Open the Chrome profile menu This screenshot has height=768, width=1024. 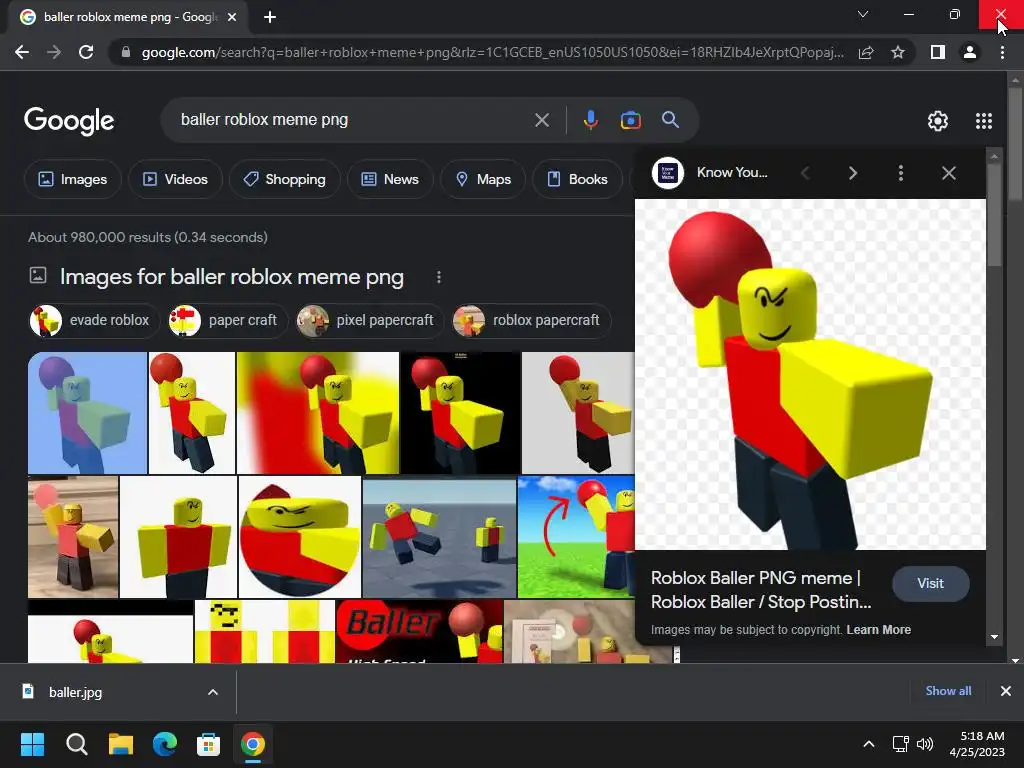[x=970, y=52]
